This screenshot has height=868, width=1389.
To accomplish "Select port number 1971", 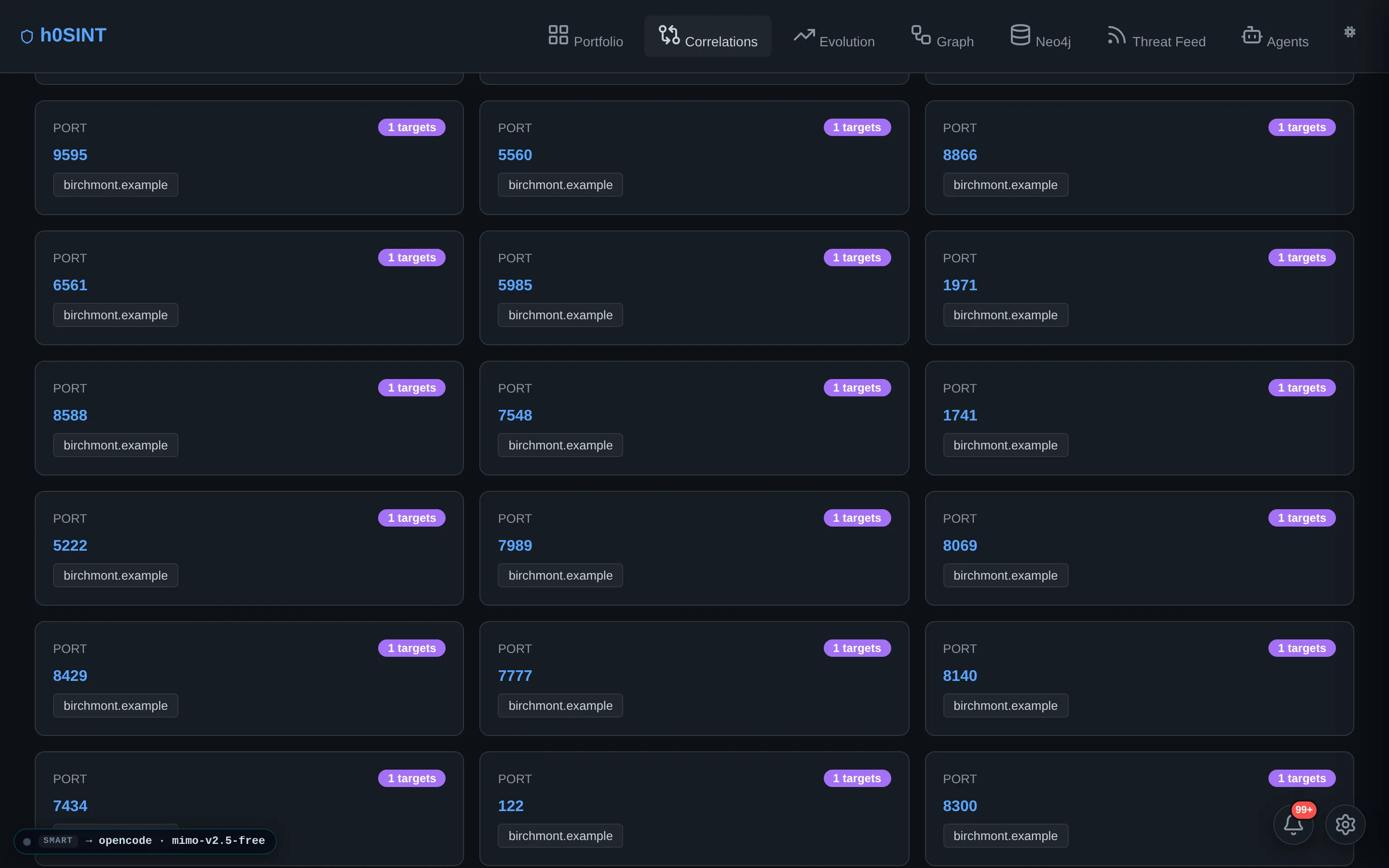I will point(960,285).
